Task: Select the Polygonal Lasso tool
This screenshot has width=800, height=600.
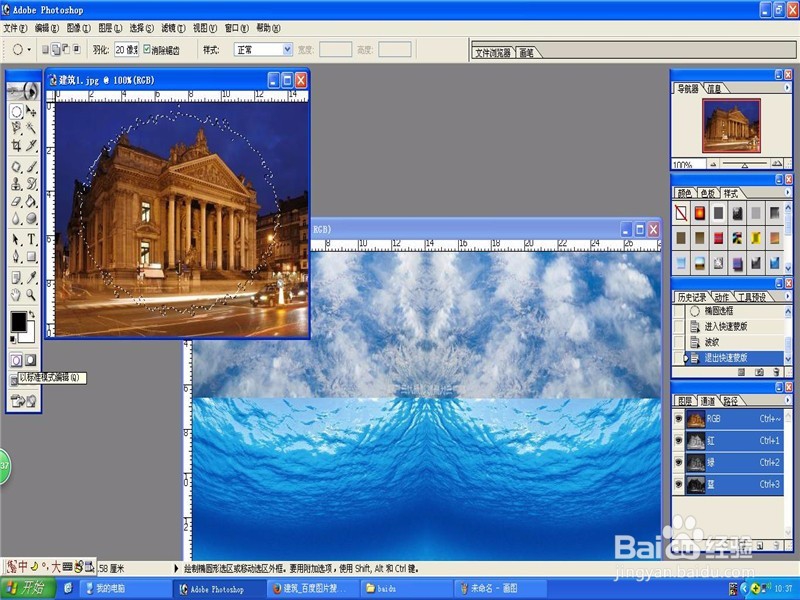Action: 16,128
